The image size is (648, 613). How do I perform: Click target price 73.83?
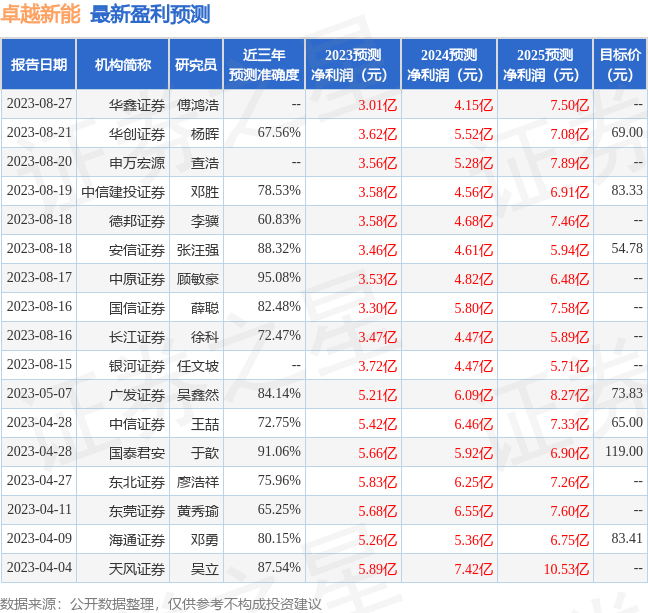click(627, 394)
